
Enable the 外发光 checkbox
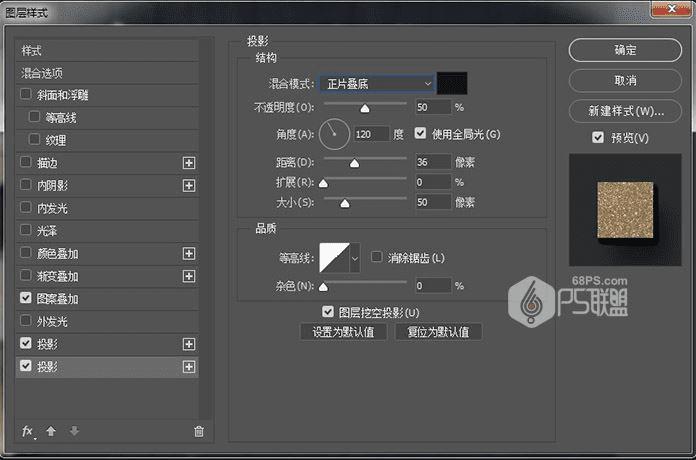(26, 321)
